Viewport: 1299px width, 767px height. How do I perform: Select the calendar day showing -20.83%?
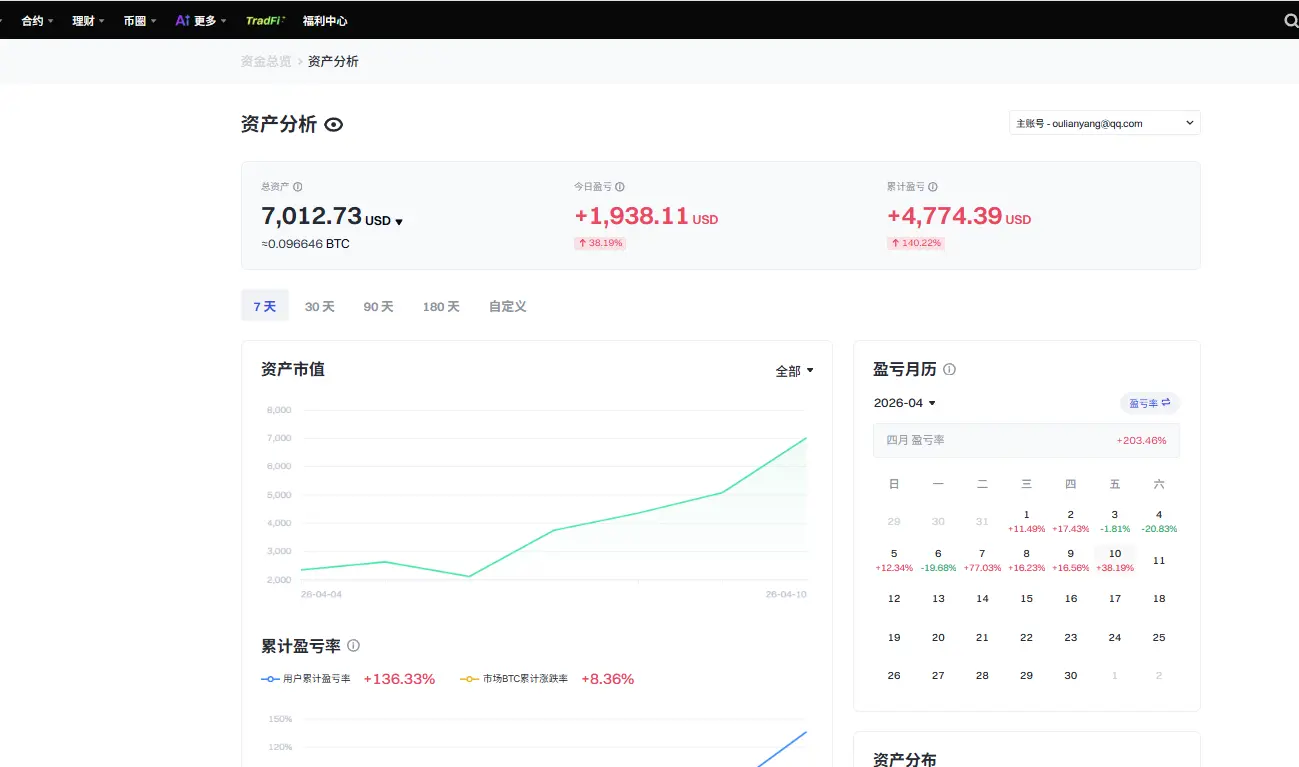tap(1159, 521)
